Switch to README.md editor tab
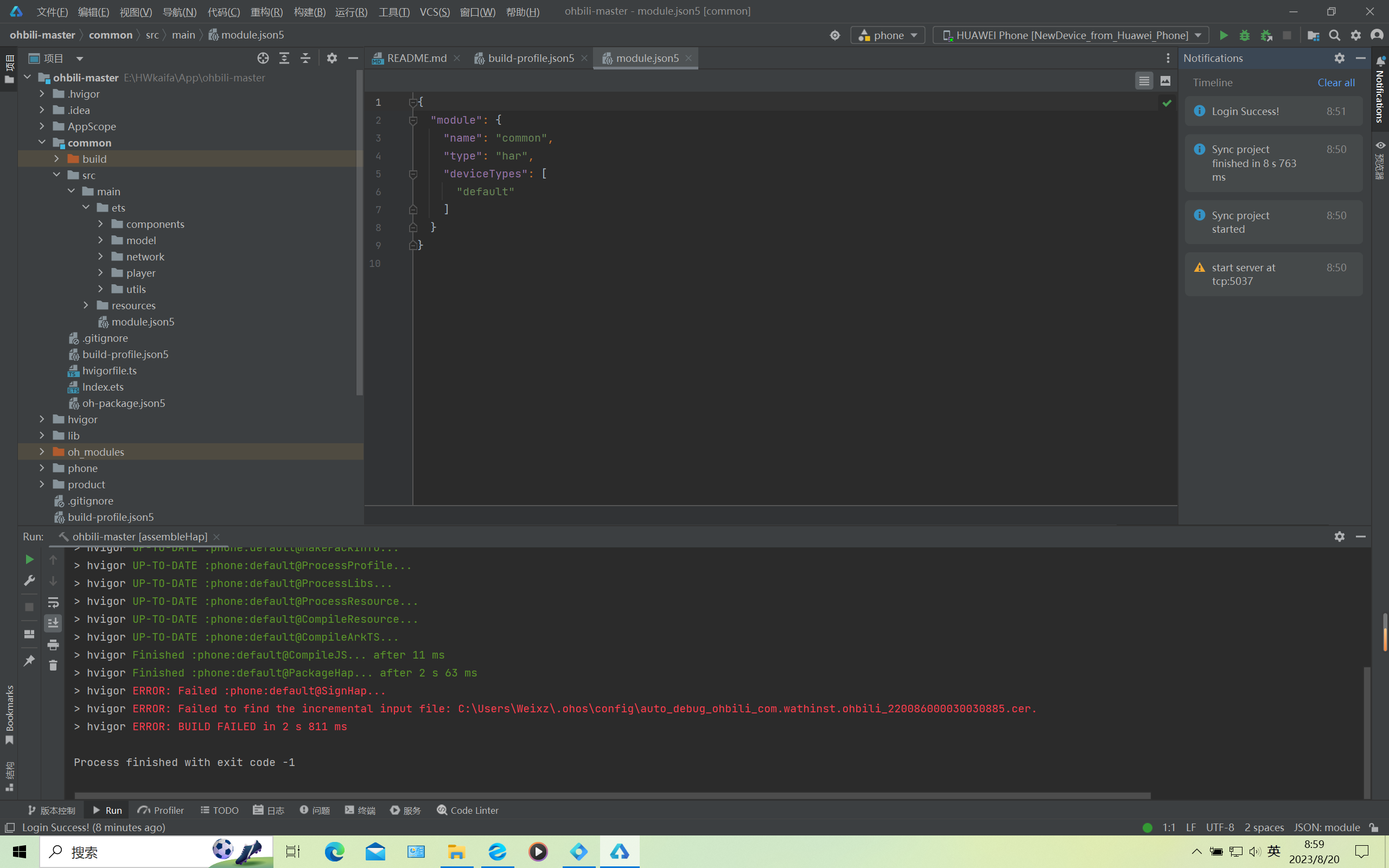Viewport: 1389px width, 868px height. pyautogui.click(x=416, y=58)
